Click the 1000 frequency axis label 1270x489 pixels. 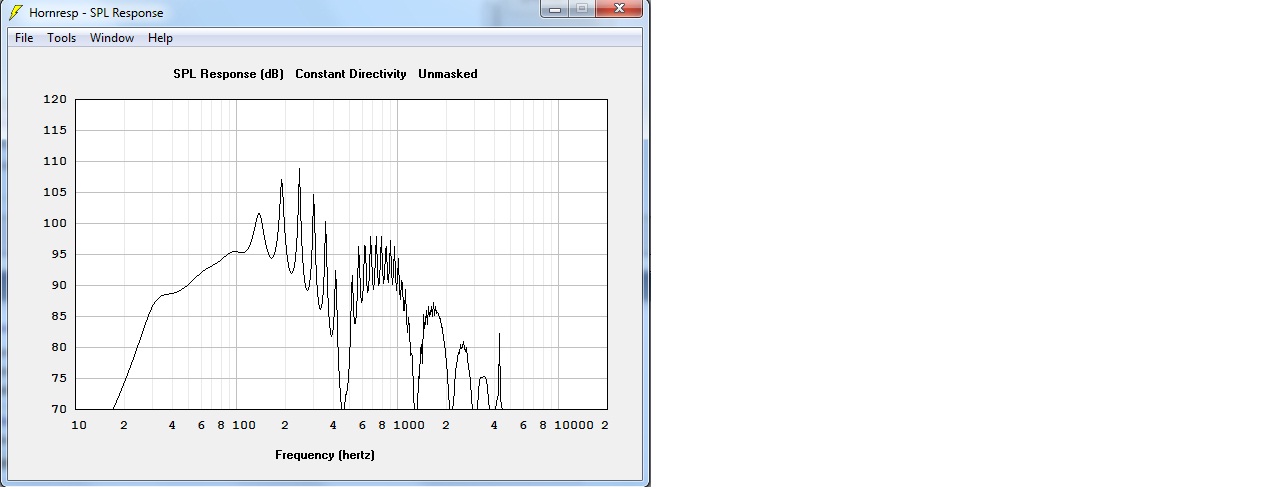click(409, 425)
